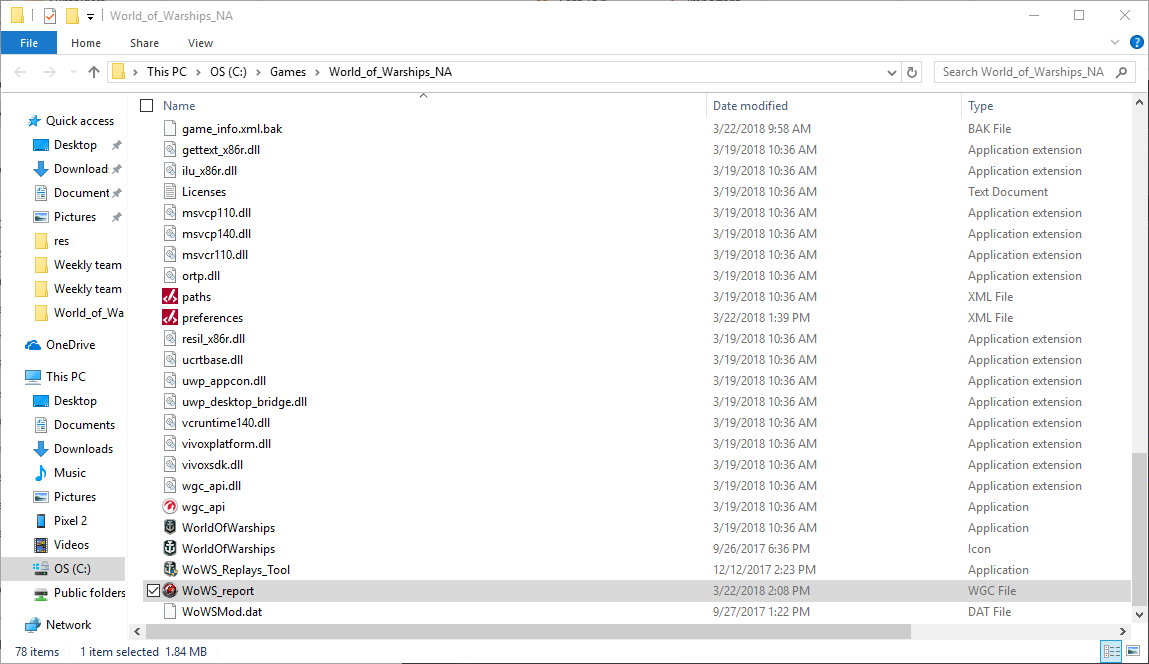This screenshot has height=664, width=1149.
Task: Go back to previous folder
Action: click(x=21, y=72)
